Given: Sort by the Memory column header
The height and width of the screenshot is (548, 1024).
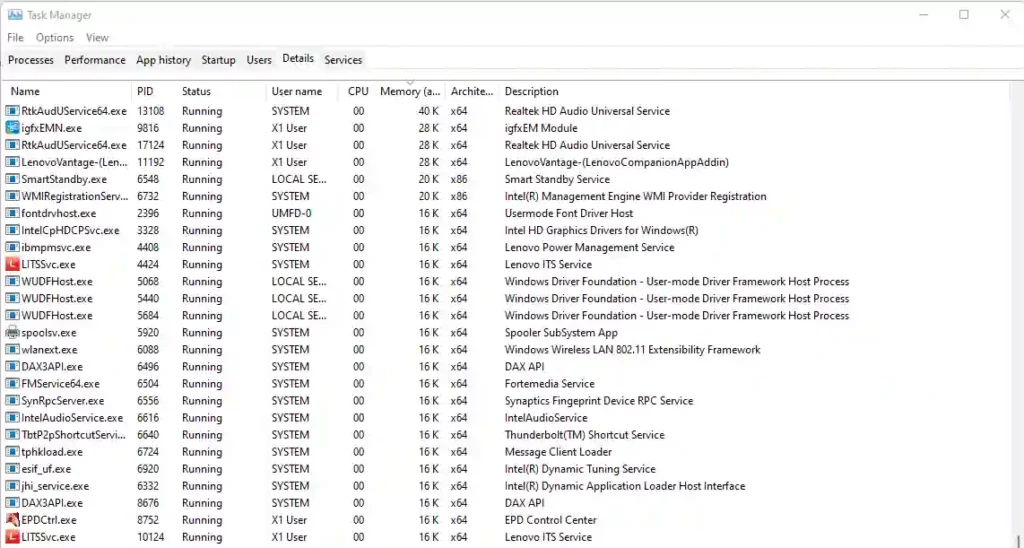Looking at the screenshot, I should pos(410,91).
